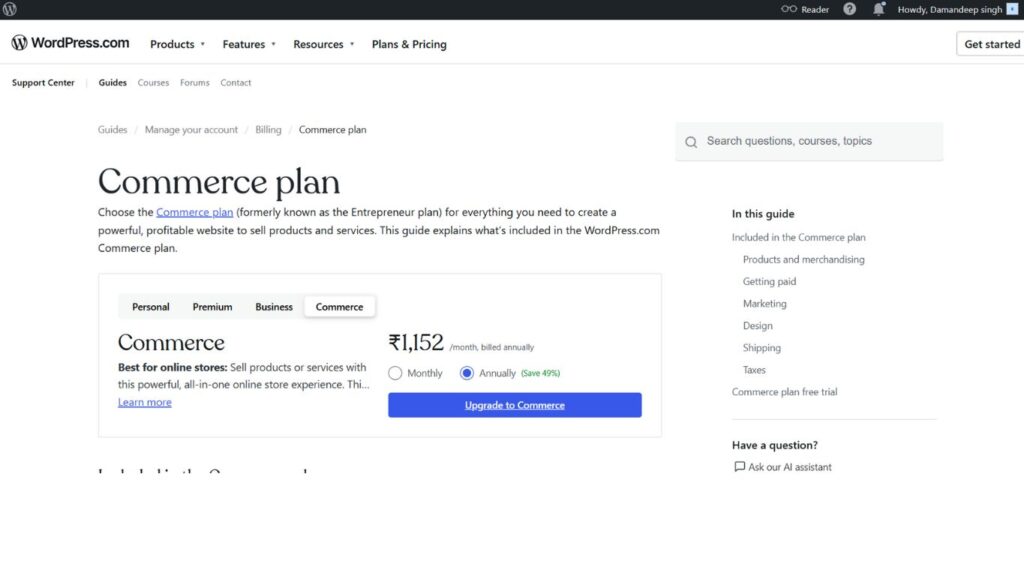This screenshot has height=576, width=1024.
Task: Expand the Features dropdown
Action: tap(247, 44)
